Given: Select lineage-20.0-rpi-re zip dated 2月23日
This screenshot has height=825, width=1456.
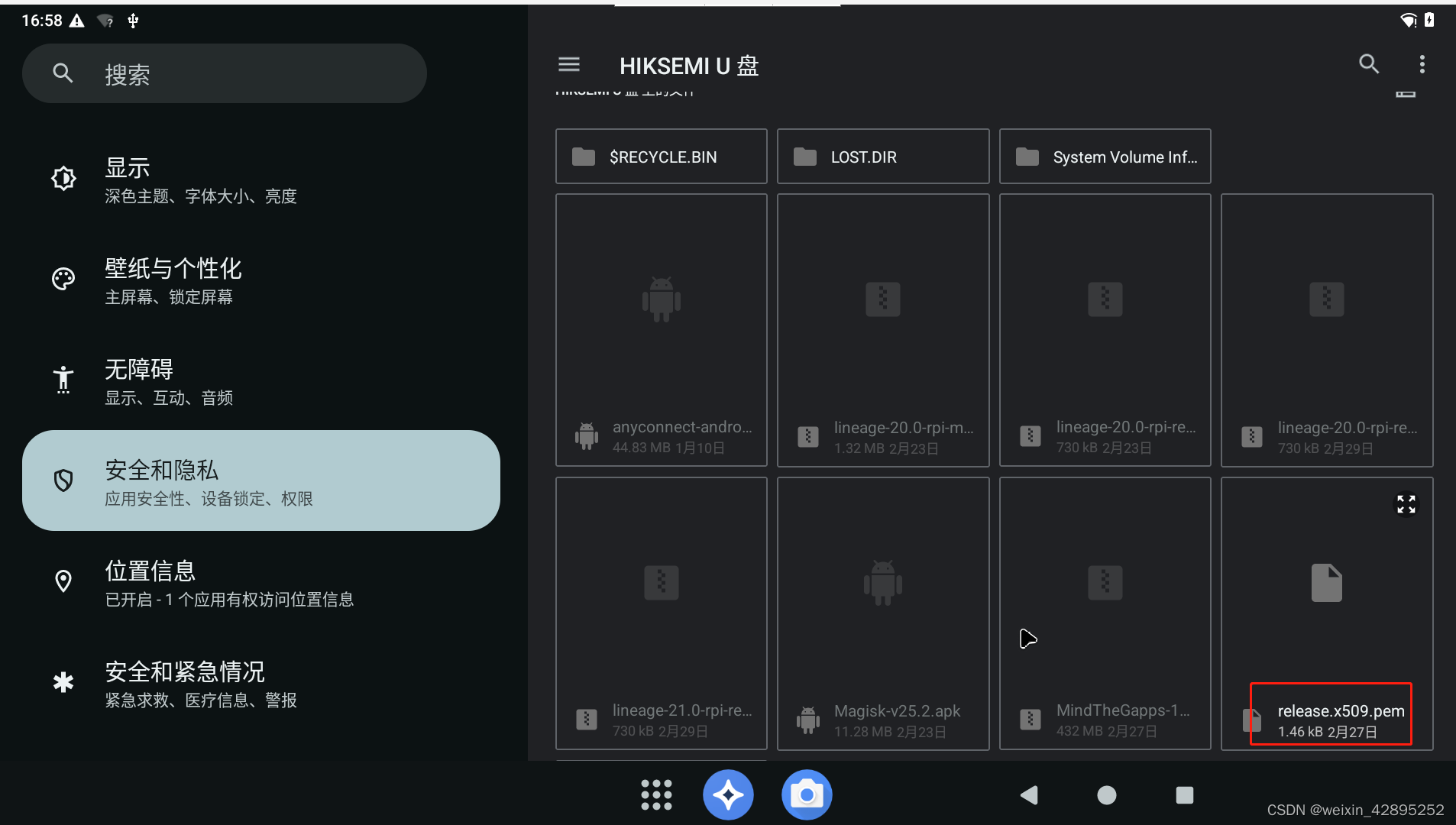Looking at the screenshot, I should 1105,330.
